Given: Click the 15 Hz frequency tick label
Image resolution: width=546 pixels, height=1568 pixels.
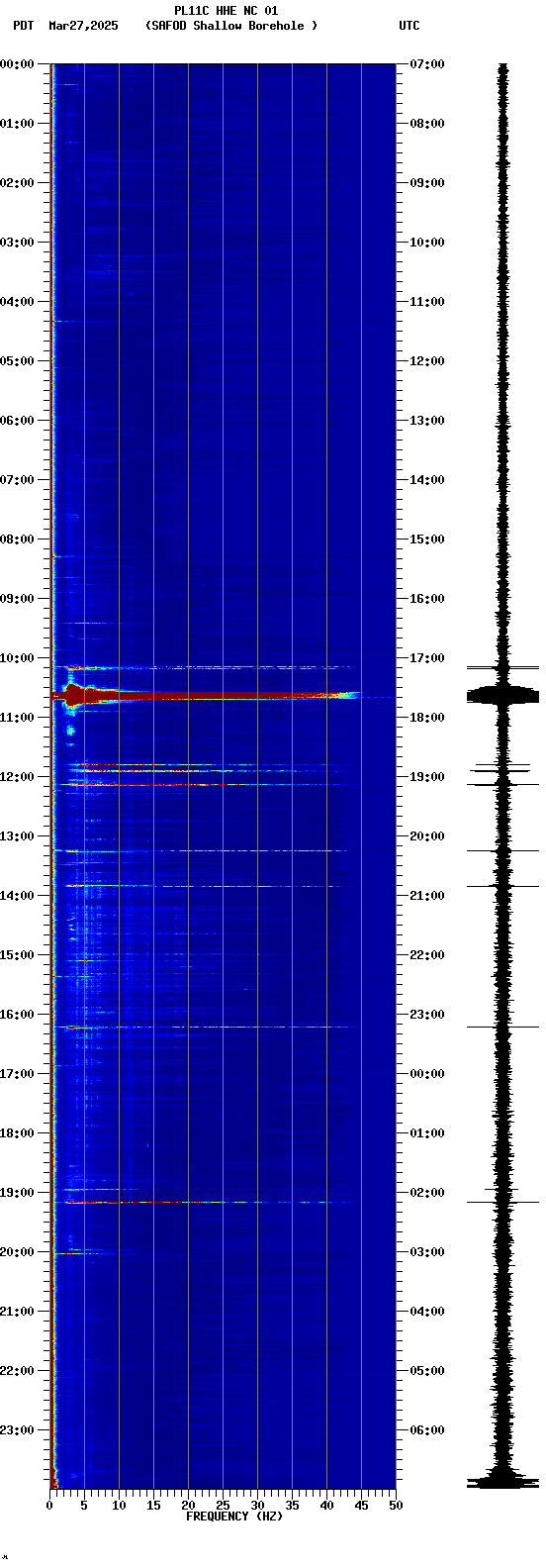Looking at the screenshot, I should [x=153, y=1506].
